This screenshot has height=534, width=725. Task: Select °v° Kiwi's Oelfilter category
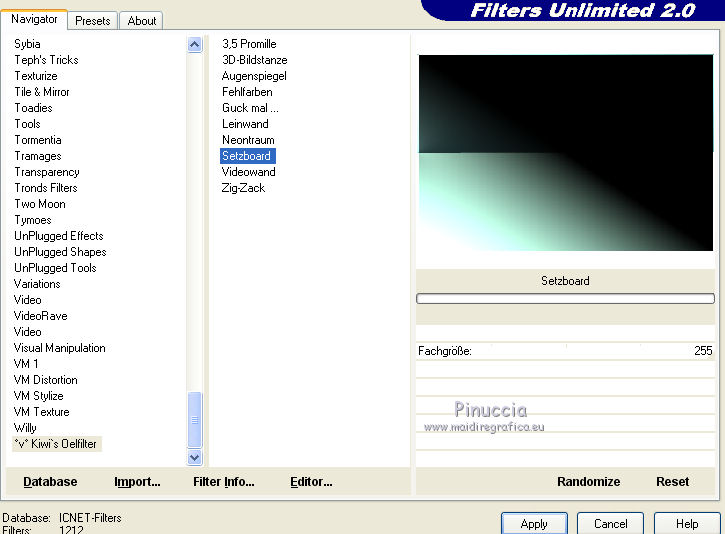coord(56,444)
